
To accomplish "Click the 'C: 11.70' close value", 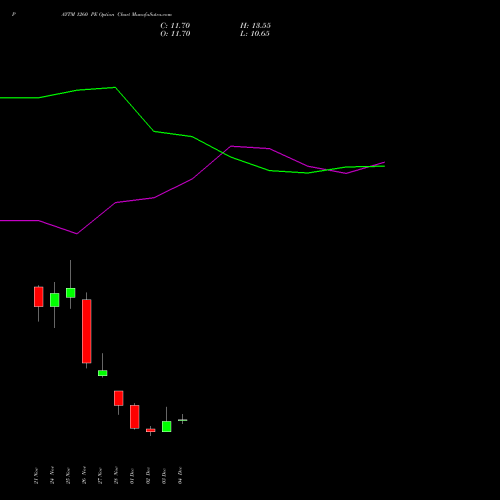I will [x=175, y=26].
